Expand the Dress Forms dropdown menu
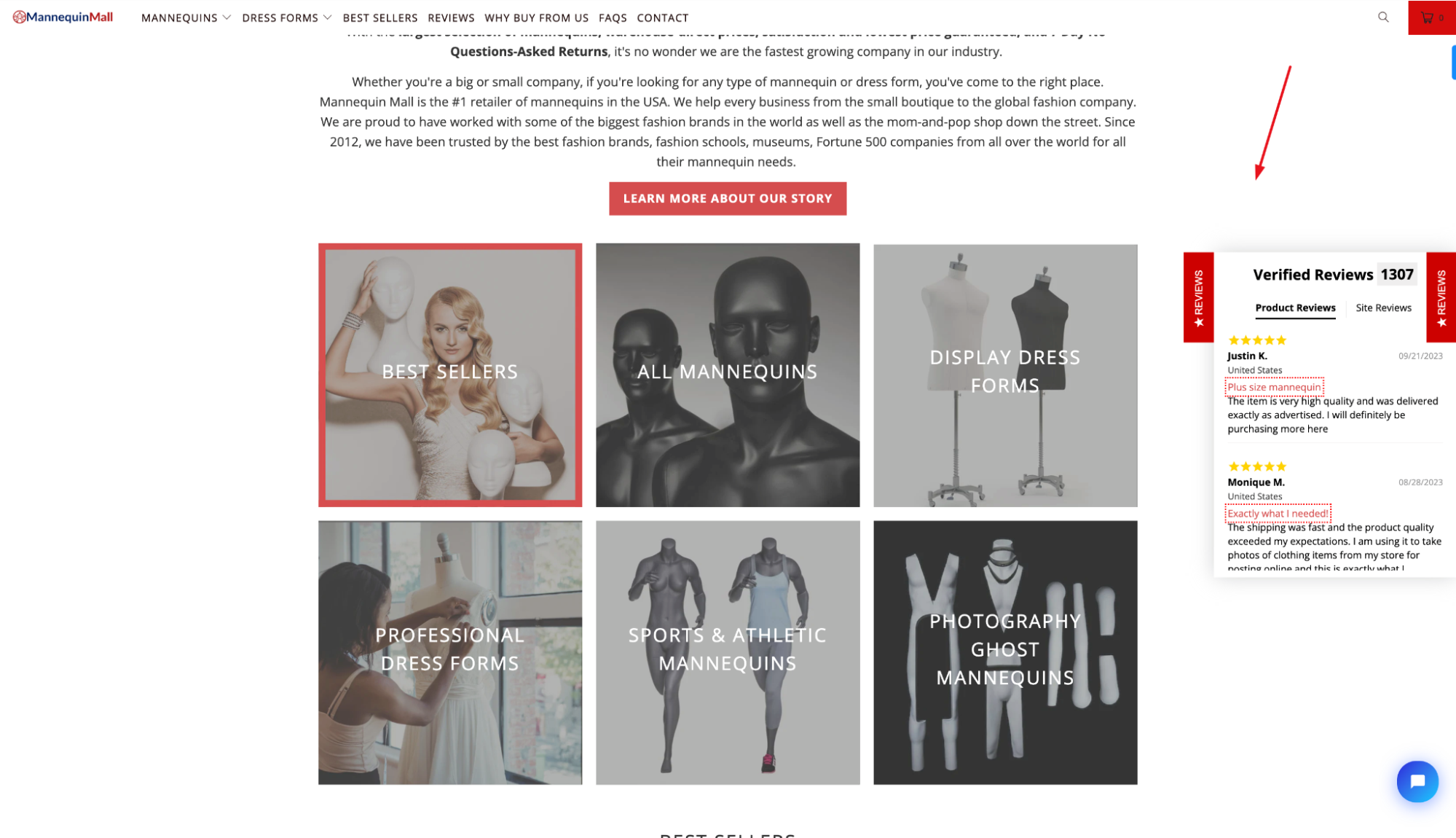Viewport: 1456px width, 838px height. click(287, 17)
